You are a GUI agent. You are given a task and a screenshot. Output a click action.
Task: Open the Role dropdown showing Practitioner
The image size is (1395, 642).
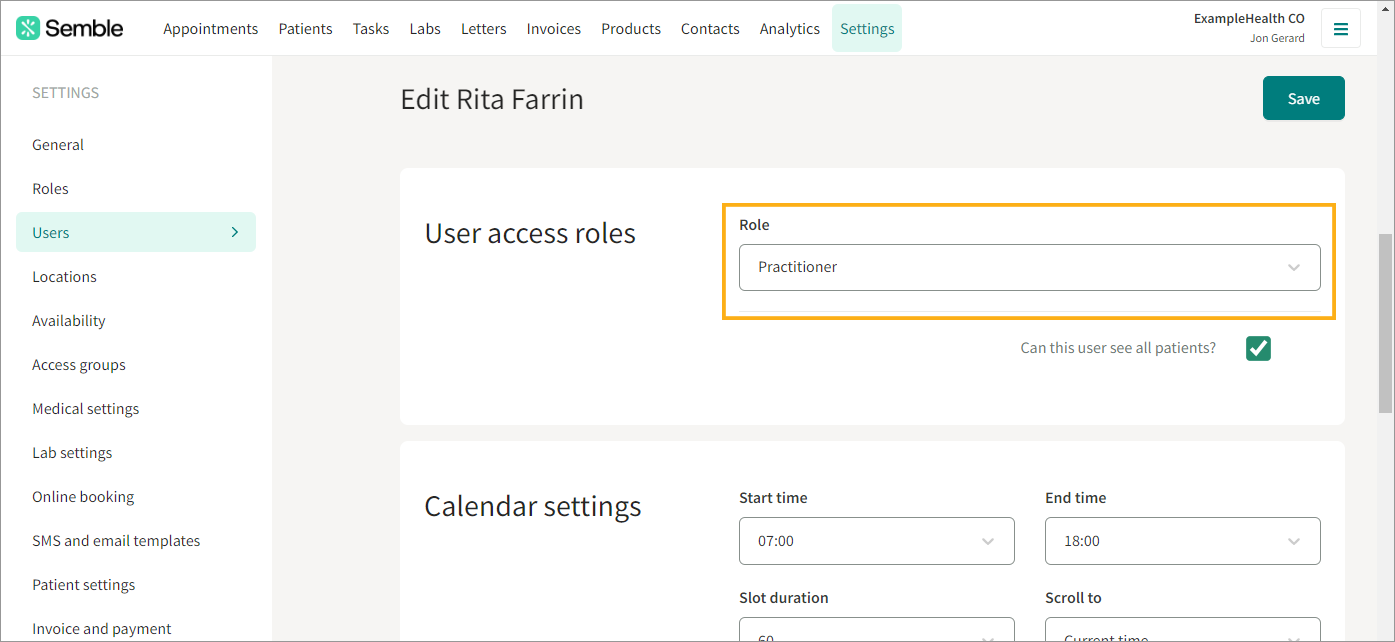coord(1029,267)
